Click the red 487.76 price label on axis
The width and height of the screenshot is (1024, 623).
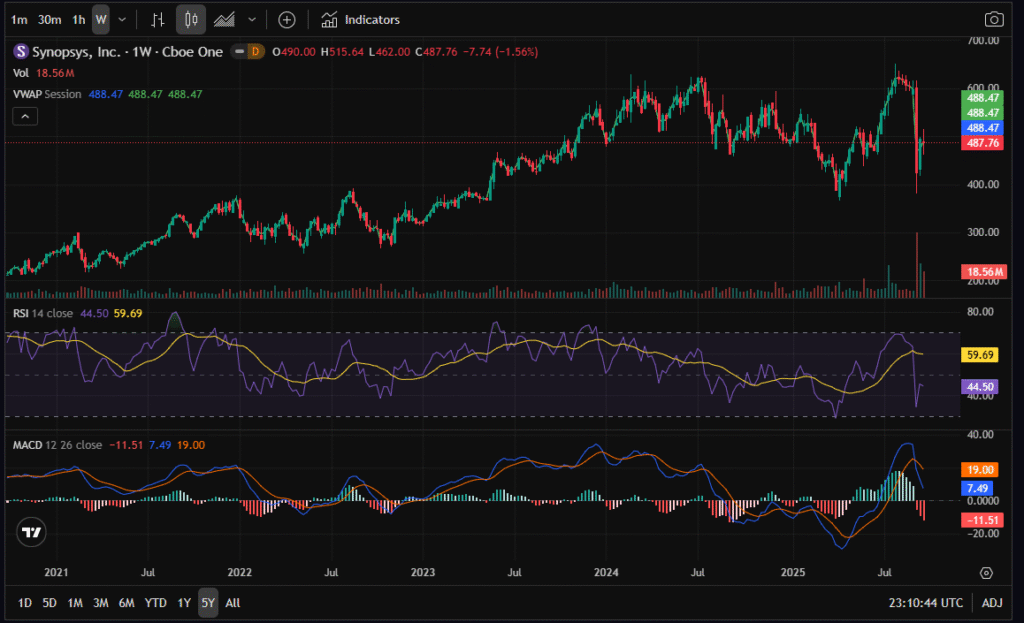click(x=981, y=143)
